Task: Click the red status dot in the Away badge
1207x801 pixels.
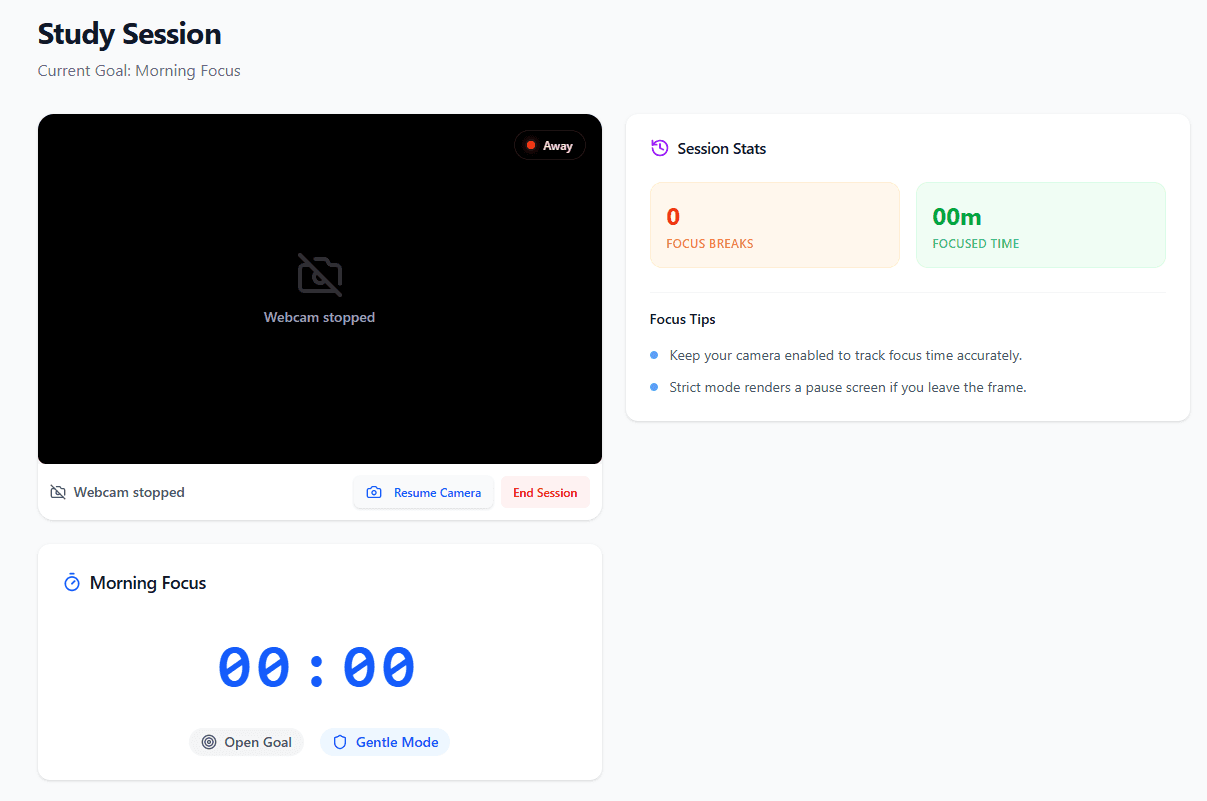Action: 531,144
